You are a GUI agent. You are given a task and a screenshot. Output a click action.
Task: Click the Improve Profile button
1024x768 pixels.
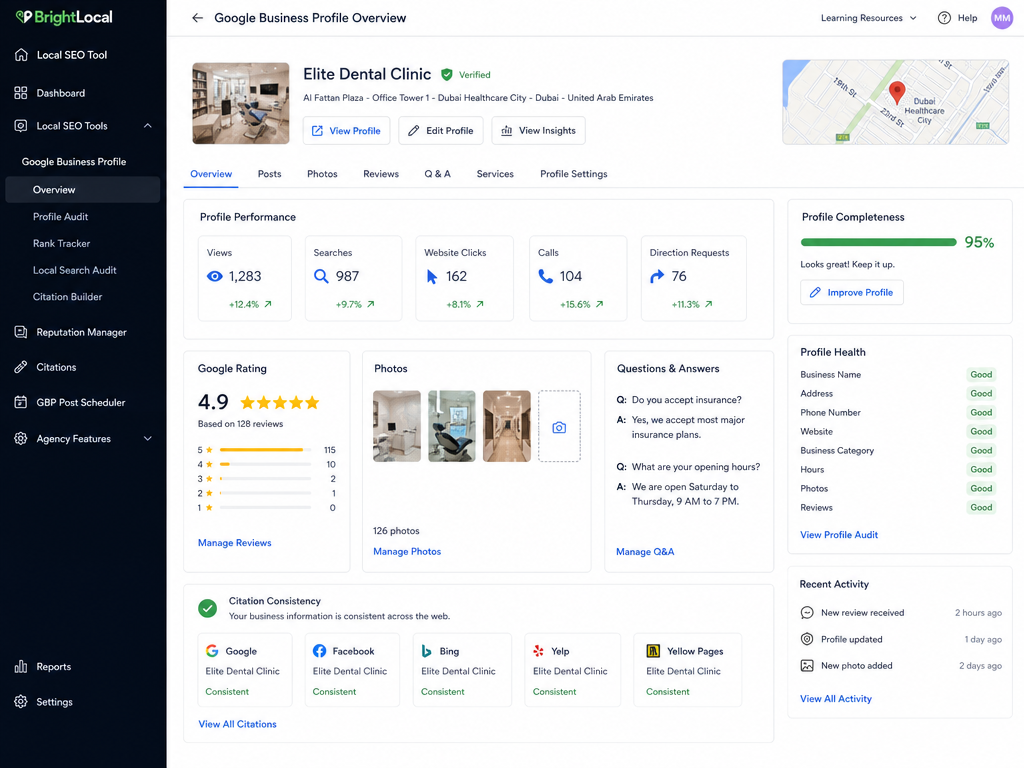tap(852, 293)
